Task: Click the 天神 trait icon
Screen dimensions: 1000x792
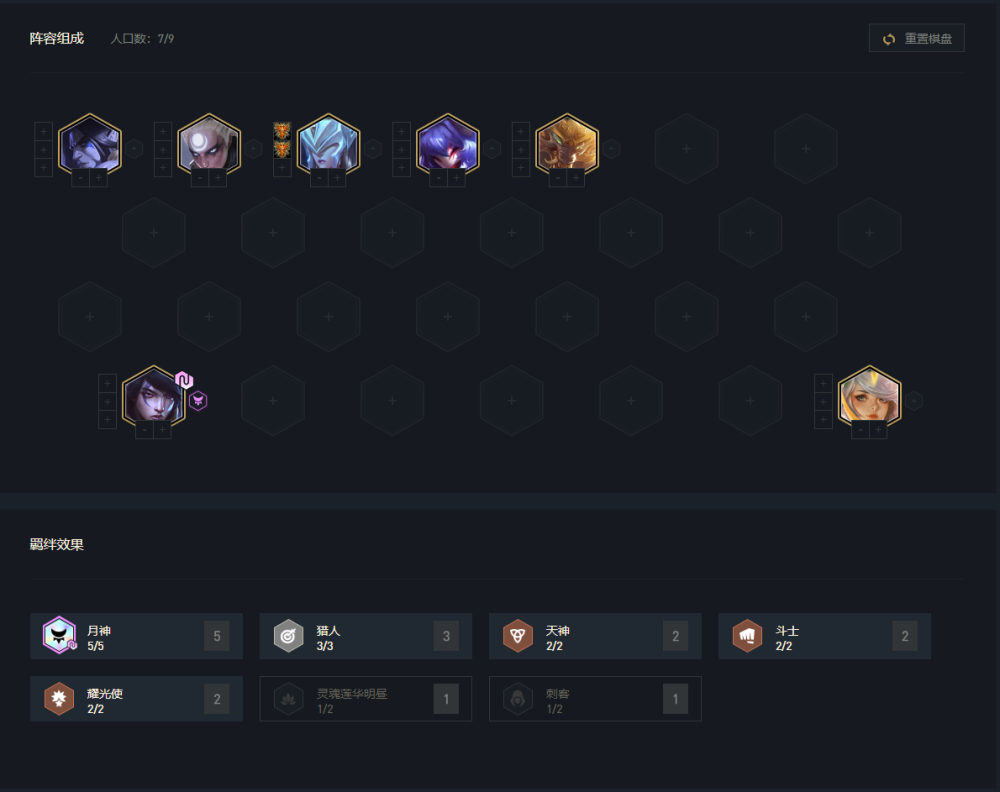Action: click(x=518, y=636)
